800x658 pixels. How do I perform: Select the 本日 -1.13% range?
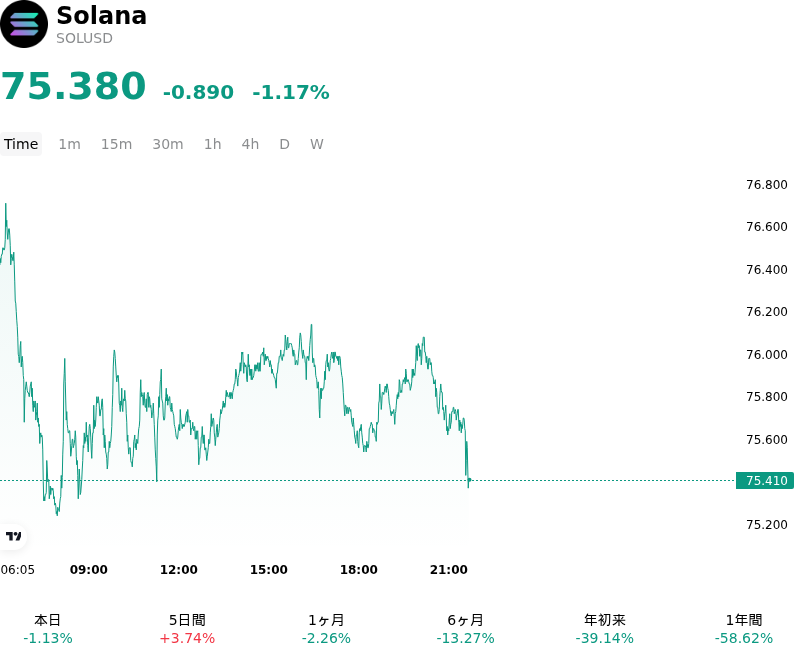pyautogui.click(x=47, y=629)
